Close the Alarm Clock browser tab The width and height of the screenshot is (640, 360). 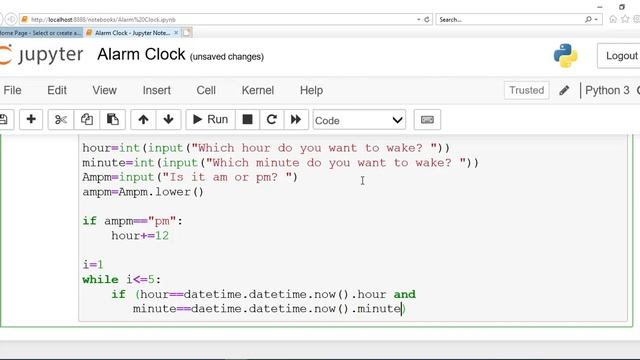[176, 32]
